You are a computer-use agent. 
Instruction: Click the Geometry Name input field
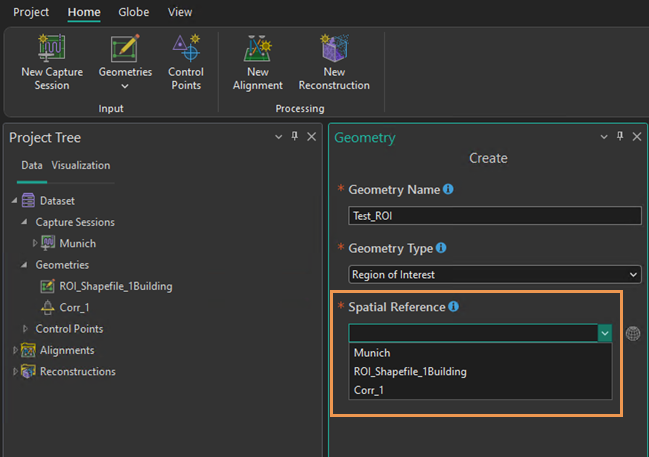495,215
